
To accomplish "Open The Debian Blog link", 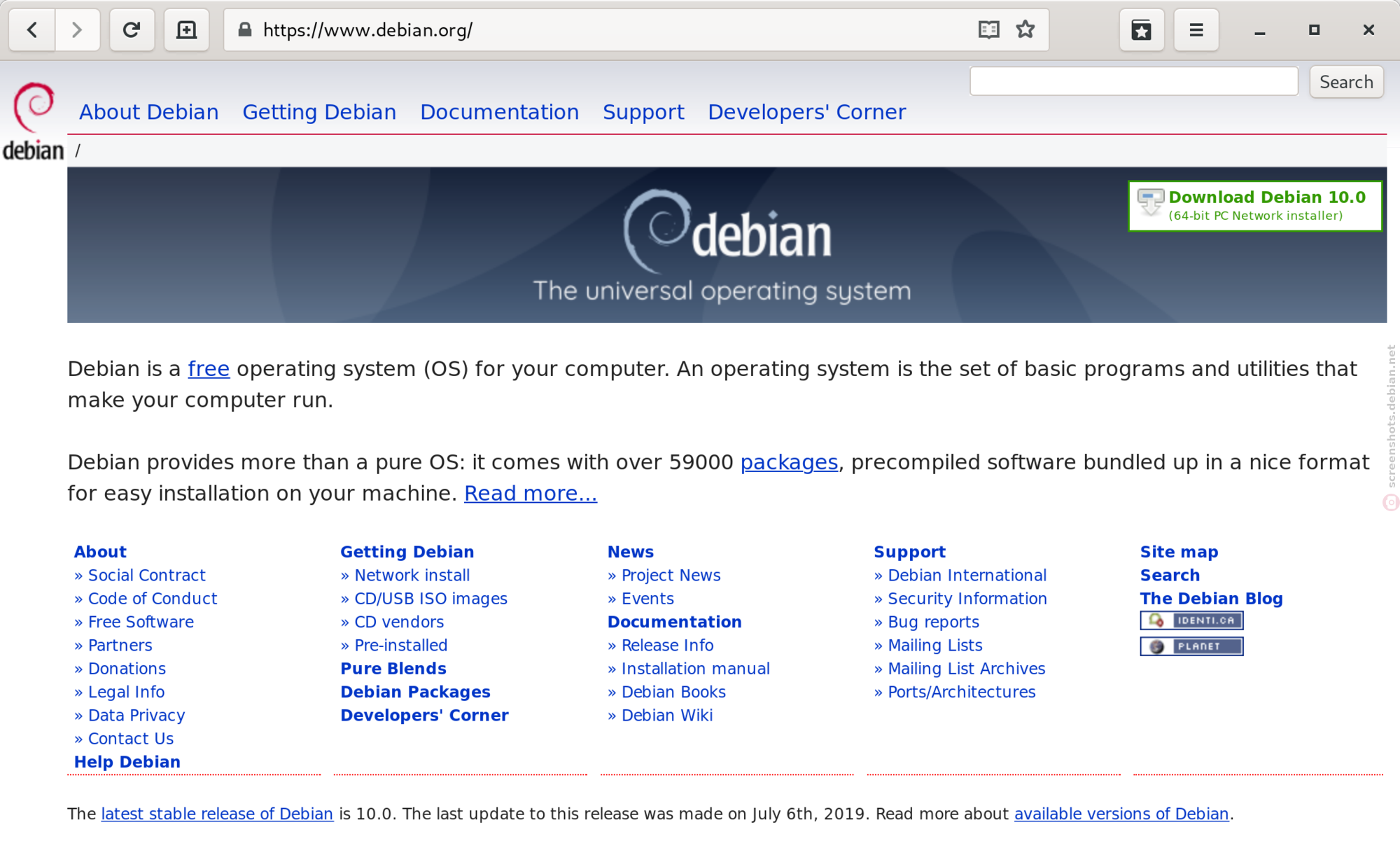I will [1212, 599].
